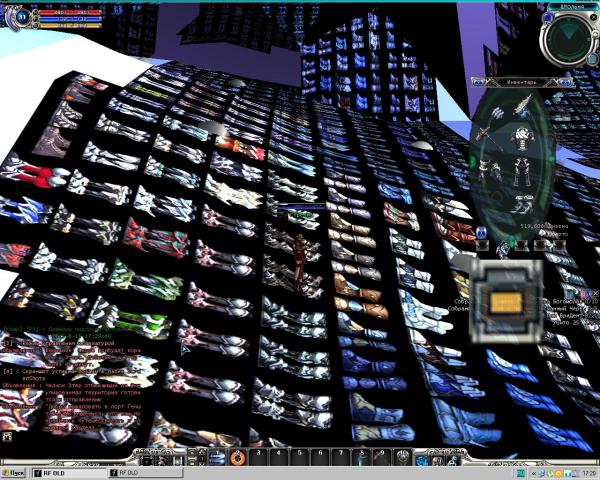Click the large chip item icon

pyautogui.click(x=506, y=302)
